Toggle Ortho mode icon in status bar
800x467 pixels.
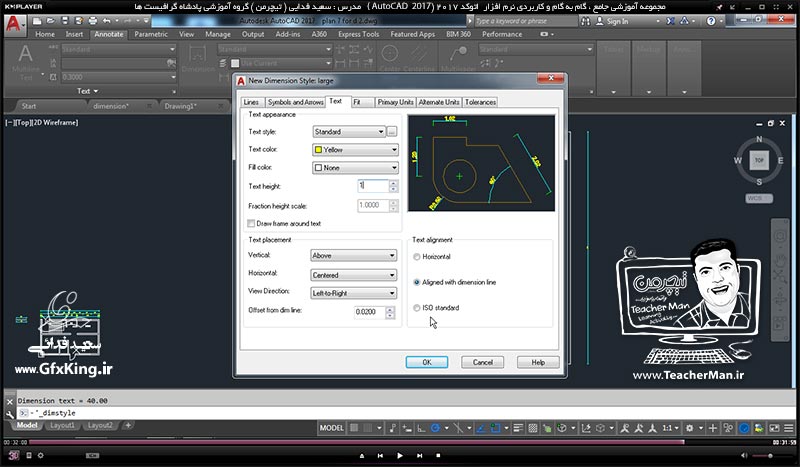[421, 428]
